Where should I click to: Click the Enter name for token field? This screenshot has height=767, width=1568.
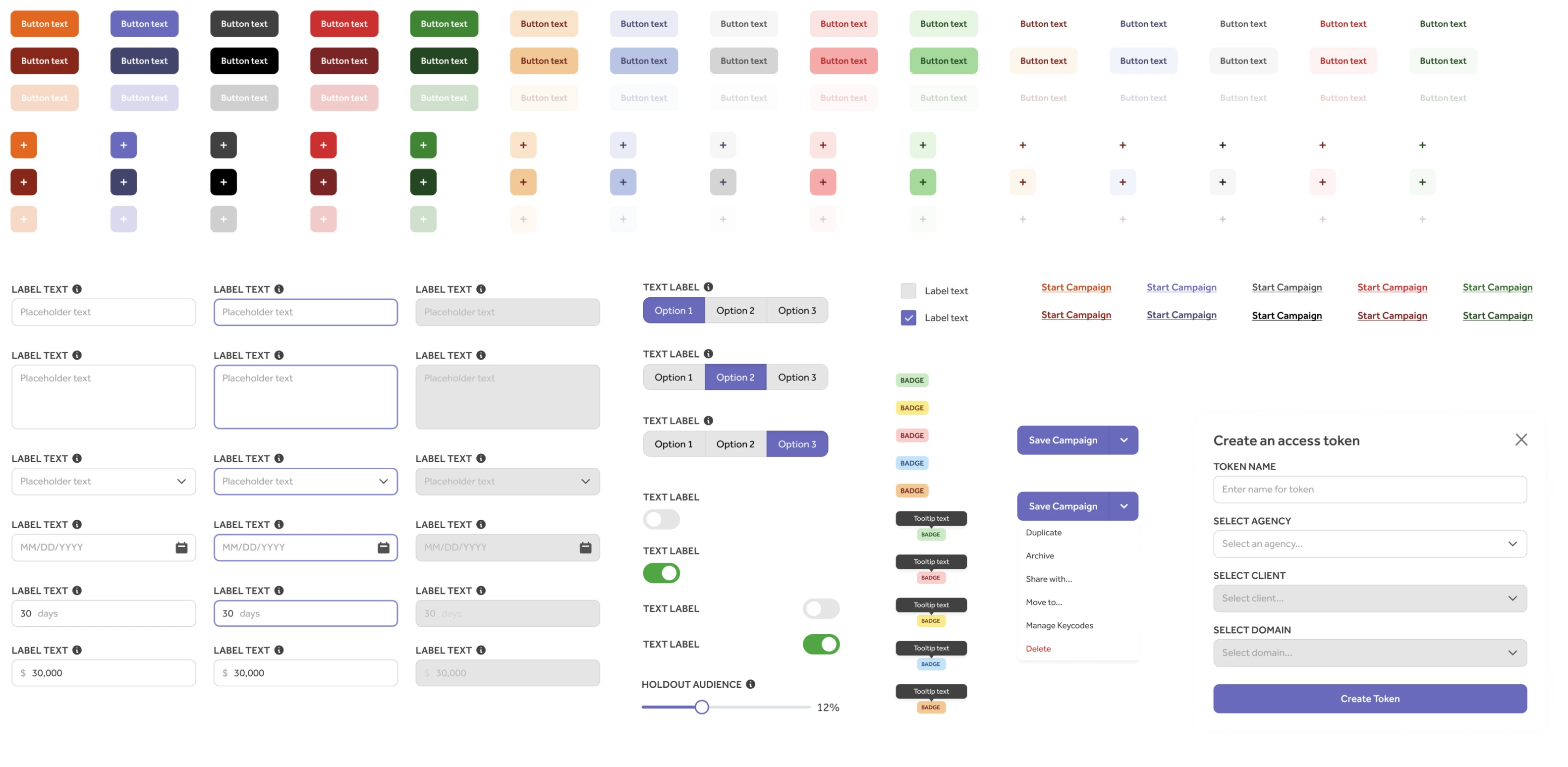coord(1370,490)
